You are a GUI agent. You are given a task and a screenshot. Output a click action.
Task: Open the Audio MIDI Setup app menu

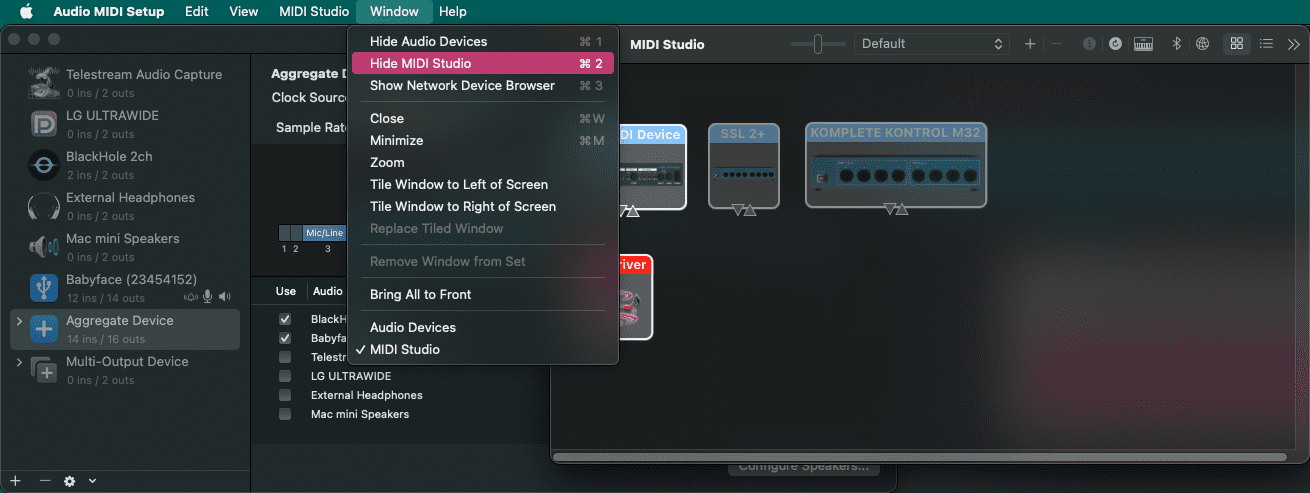click(x=109, y=12)
